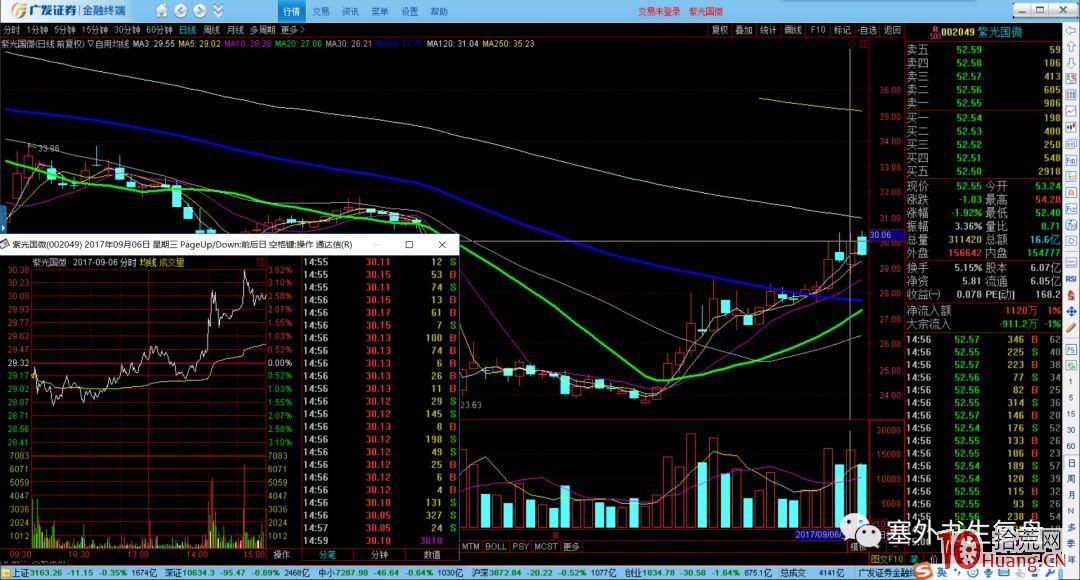This screenshot has height=580, width=1080.
Task: Open the 设置 (Settings) menu
Action: click(410, 12)
